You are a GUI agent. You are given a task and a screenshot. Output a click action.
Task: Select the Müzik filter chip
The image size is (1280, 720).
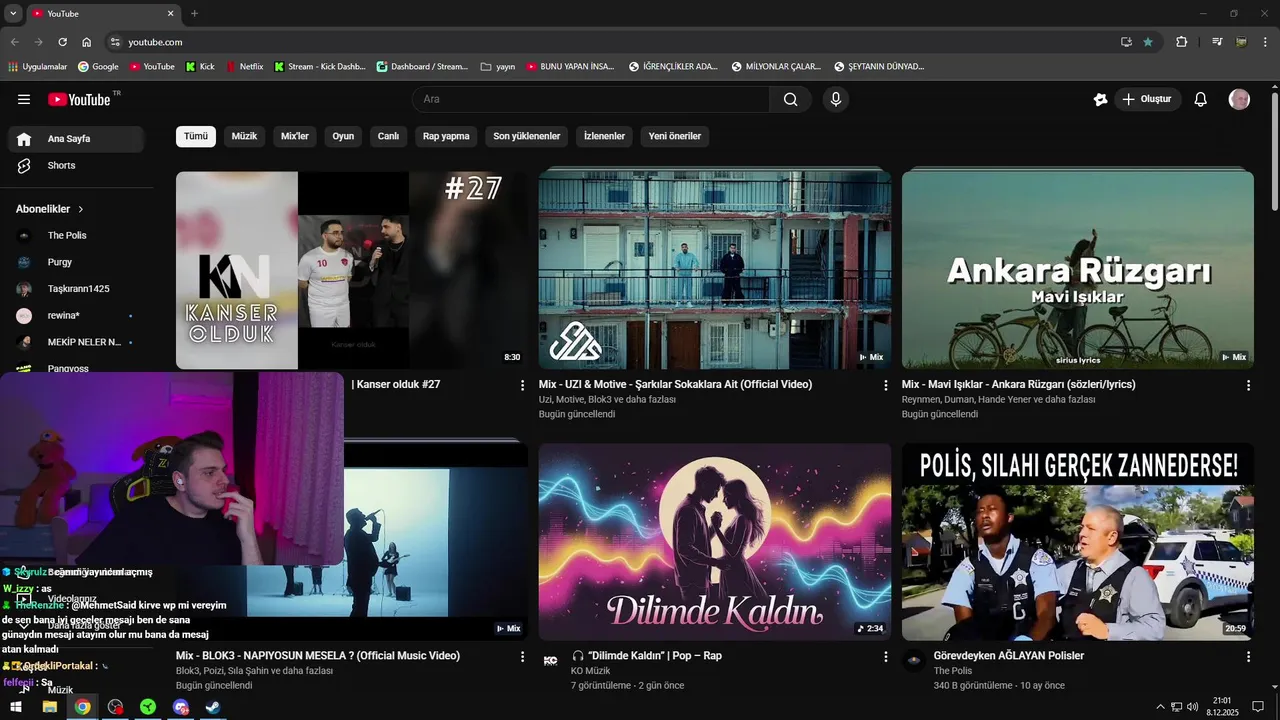pos(245,136)
